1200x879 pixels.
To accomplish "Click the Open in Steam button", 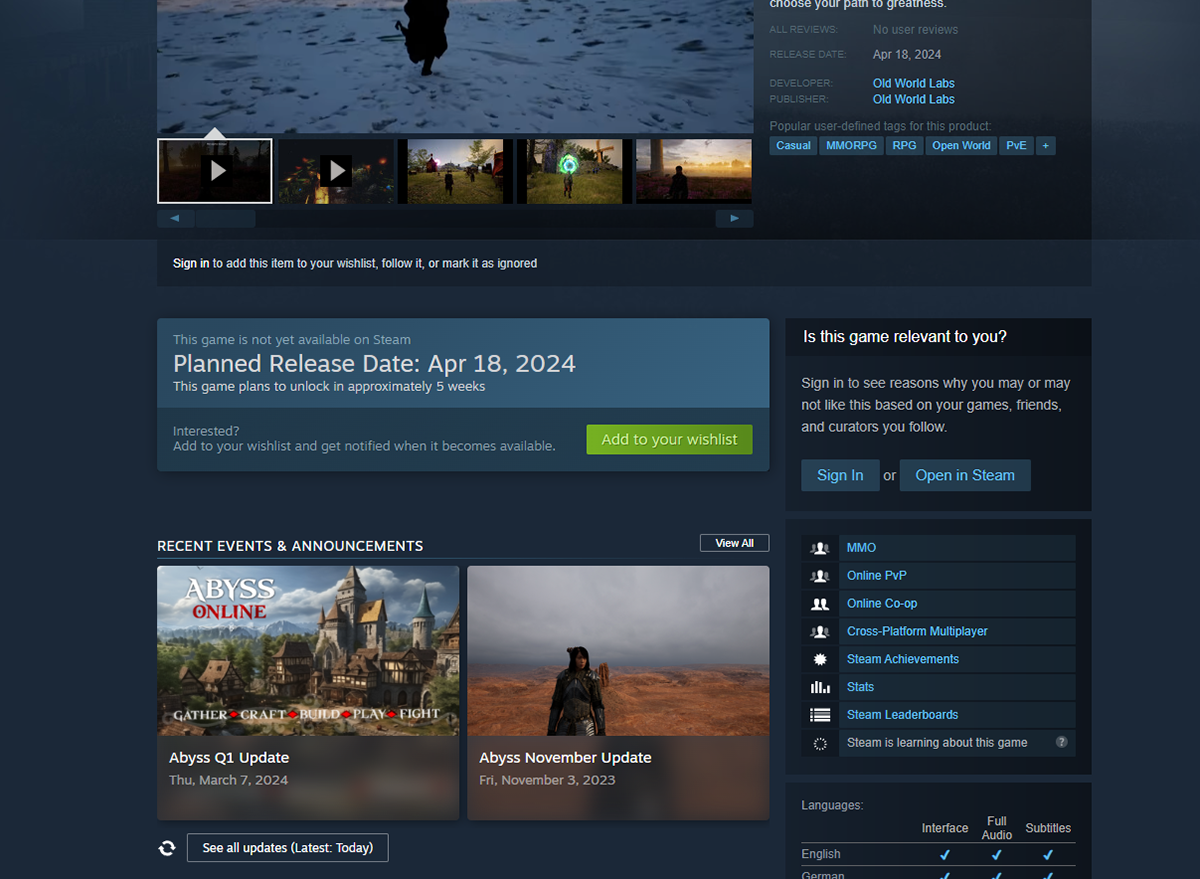I will [965, 475].
